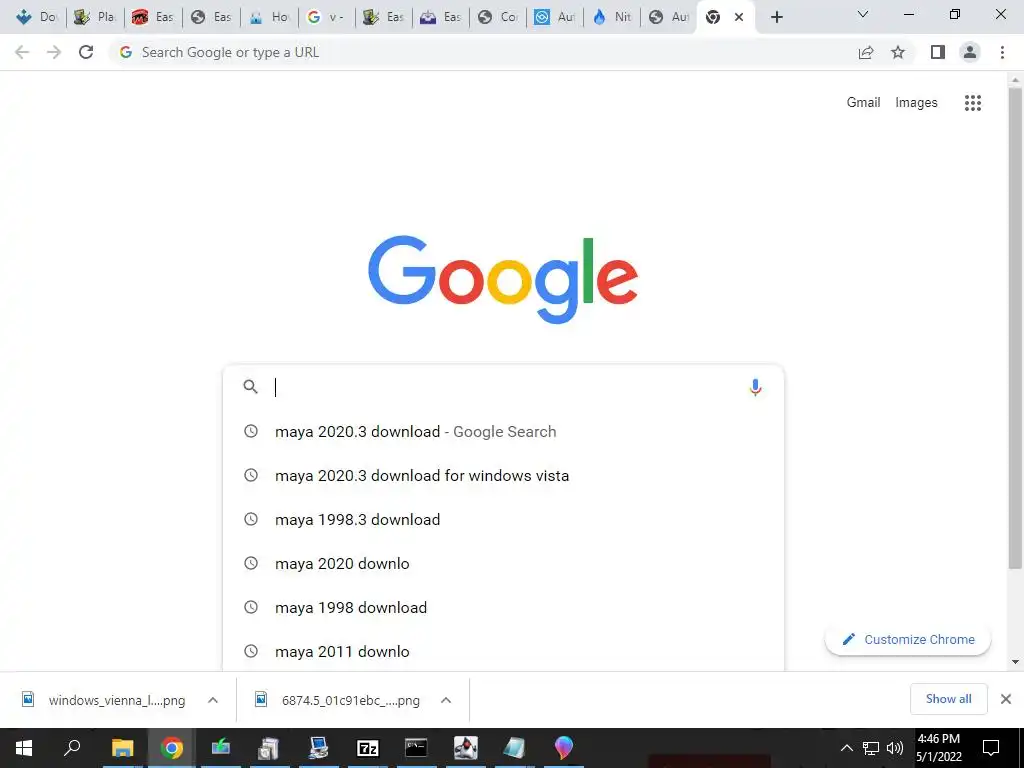The height and width of the screenshot is (768, 1024).
Task: Start a voice search with the microphone icon
Action: click(755, 387)
